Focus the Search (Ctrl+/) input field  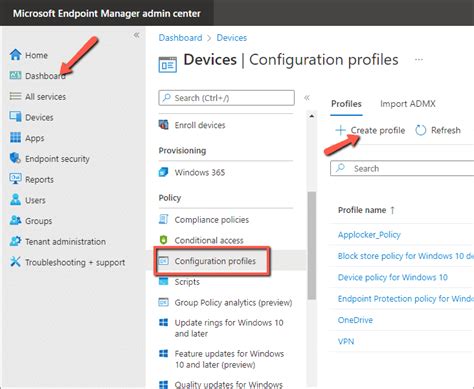[226, 98]
